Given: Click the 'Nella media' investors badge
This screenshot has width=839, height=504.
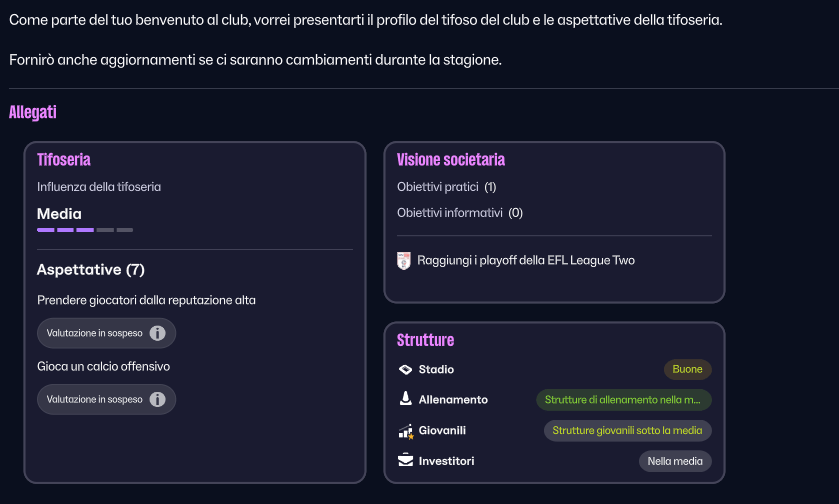Looking at the screenshot, I should pyautogui.click(x=675, y=461).
